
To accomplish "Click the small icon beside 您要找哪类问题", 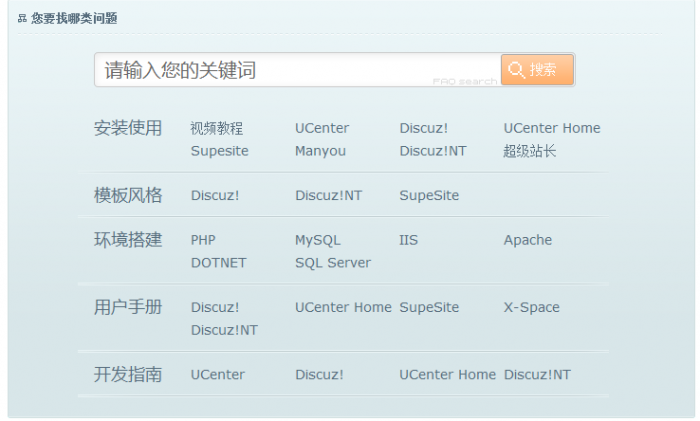I will (22, 18).
